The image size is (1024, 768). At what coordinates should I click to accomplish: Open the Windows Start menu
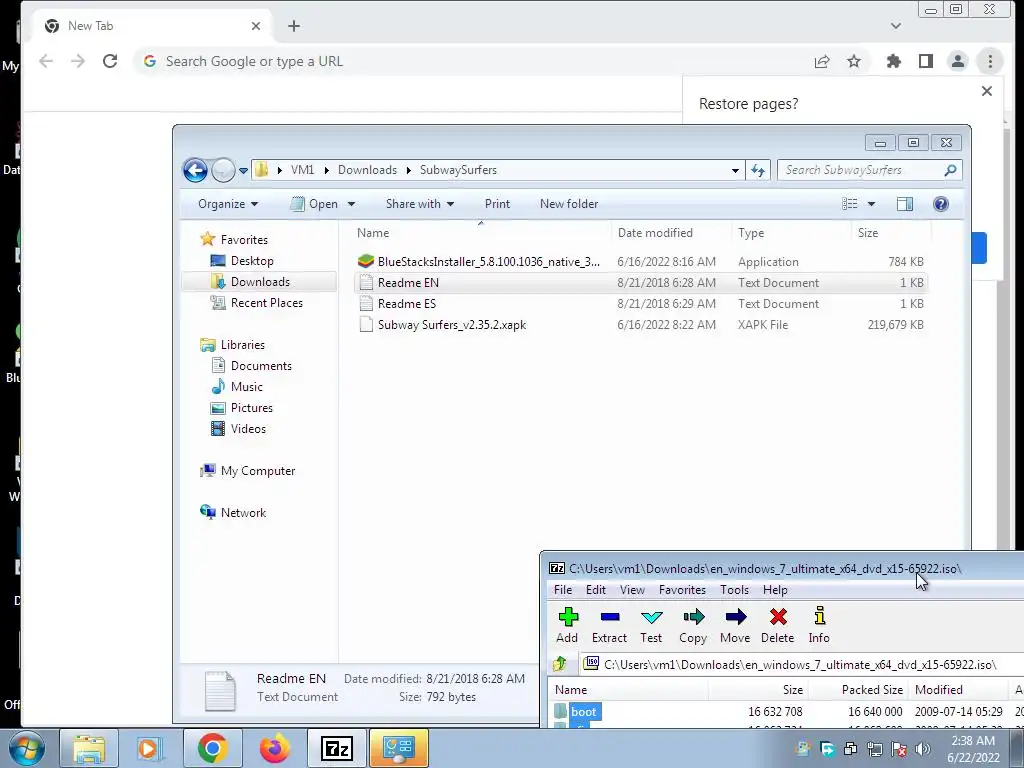[27, 748]
